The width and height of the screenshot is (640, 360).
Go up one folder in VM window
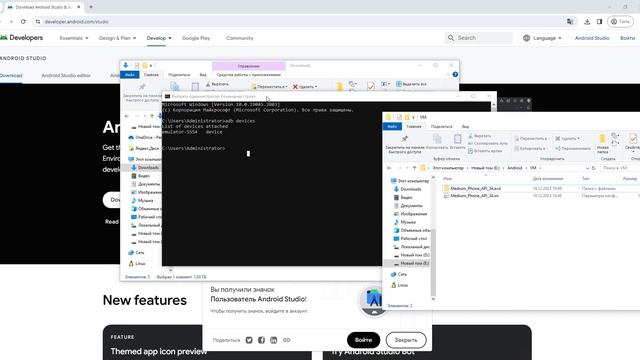414,168
